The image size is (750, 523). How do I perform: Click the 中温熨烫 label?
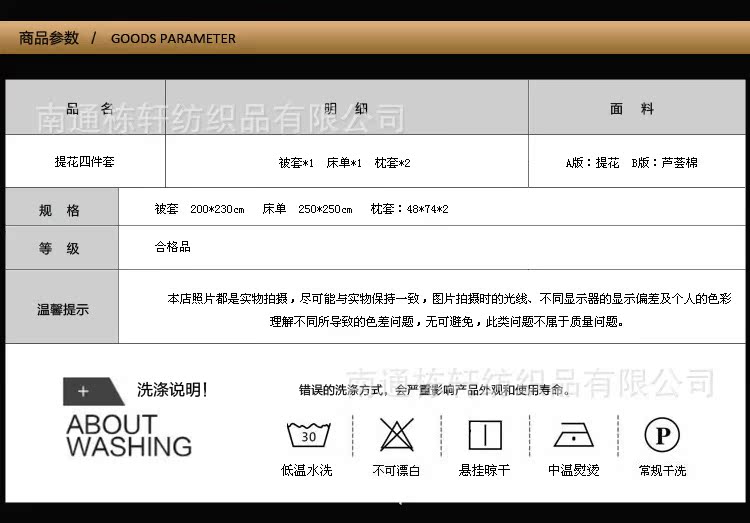[574, 470]
